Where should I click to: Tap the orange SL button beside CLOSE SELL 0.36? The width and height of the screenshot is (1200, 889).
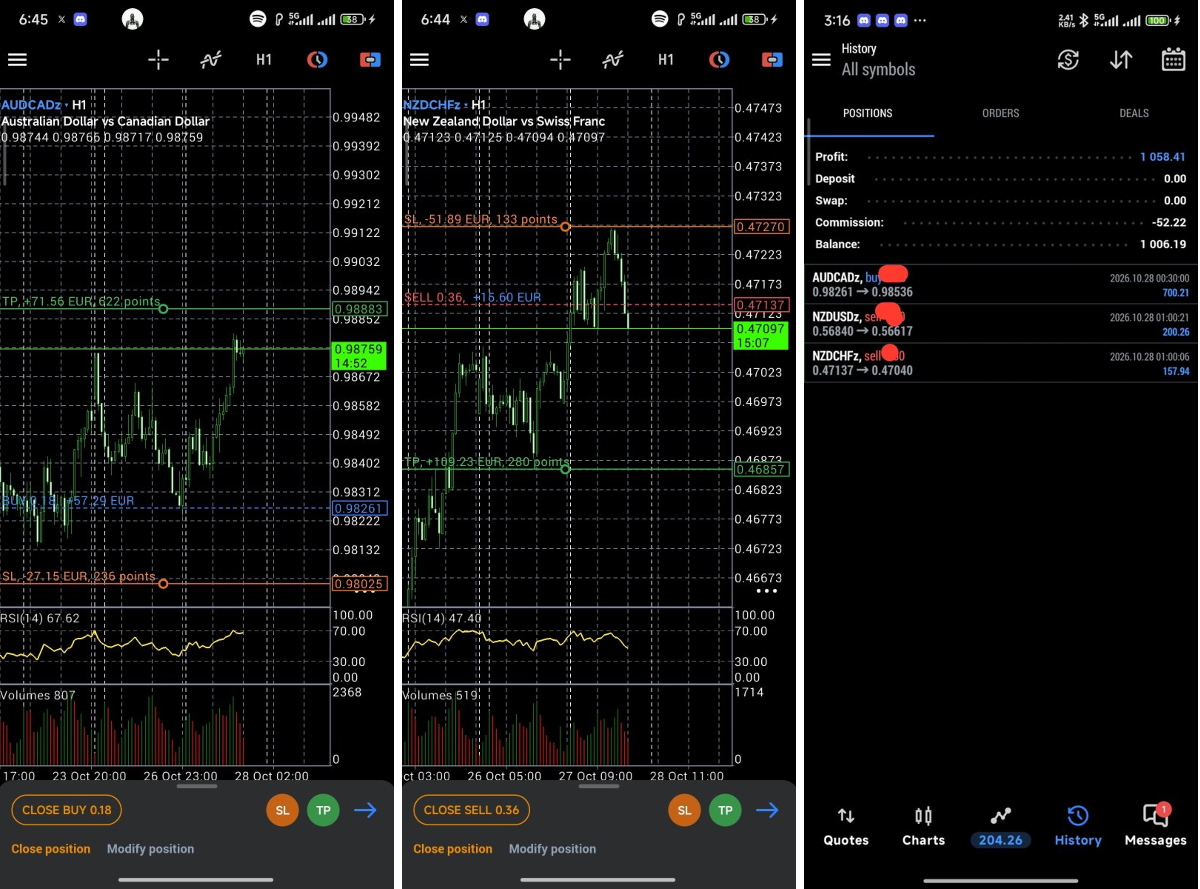tap(685, 810)
